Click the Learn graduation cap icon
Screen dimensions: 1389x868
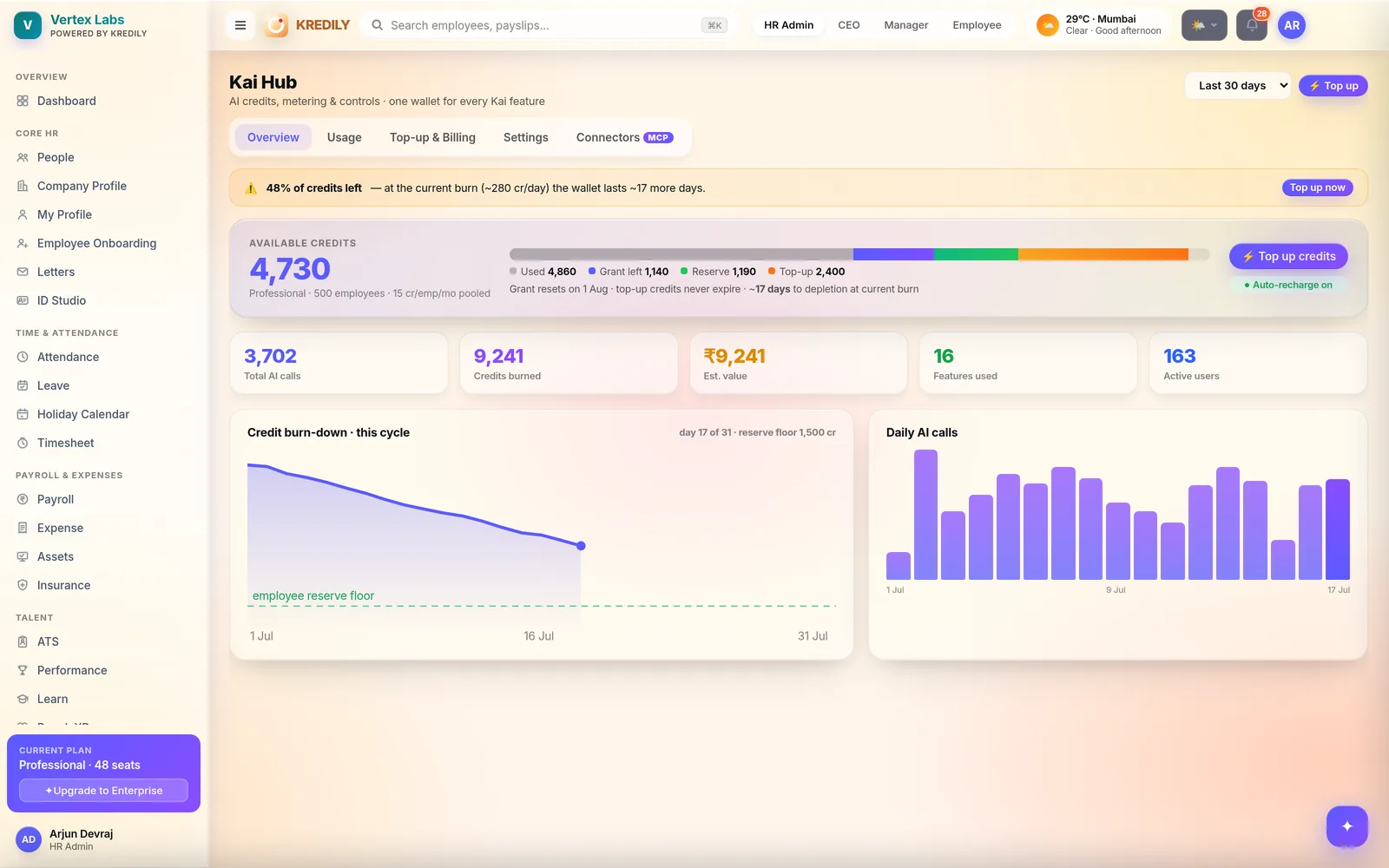click(23, 699)
